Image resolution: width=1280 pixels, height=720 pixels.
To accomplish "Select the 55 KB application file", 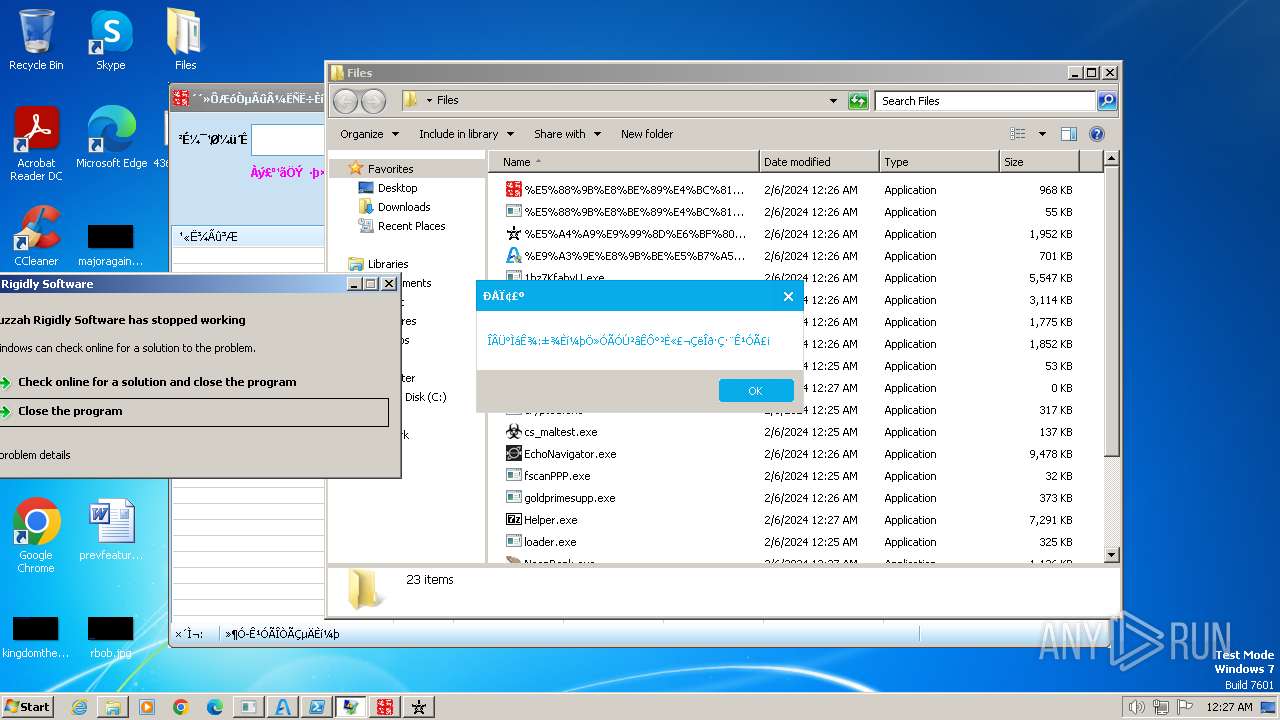I will (790, 212).
